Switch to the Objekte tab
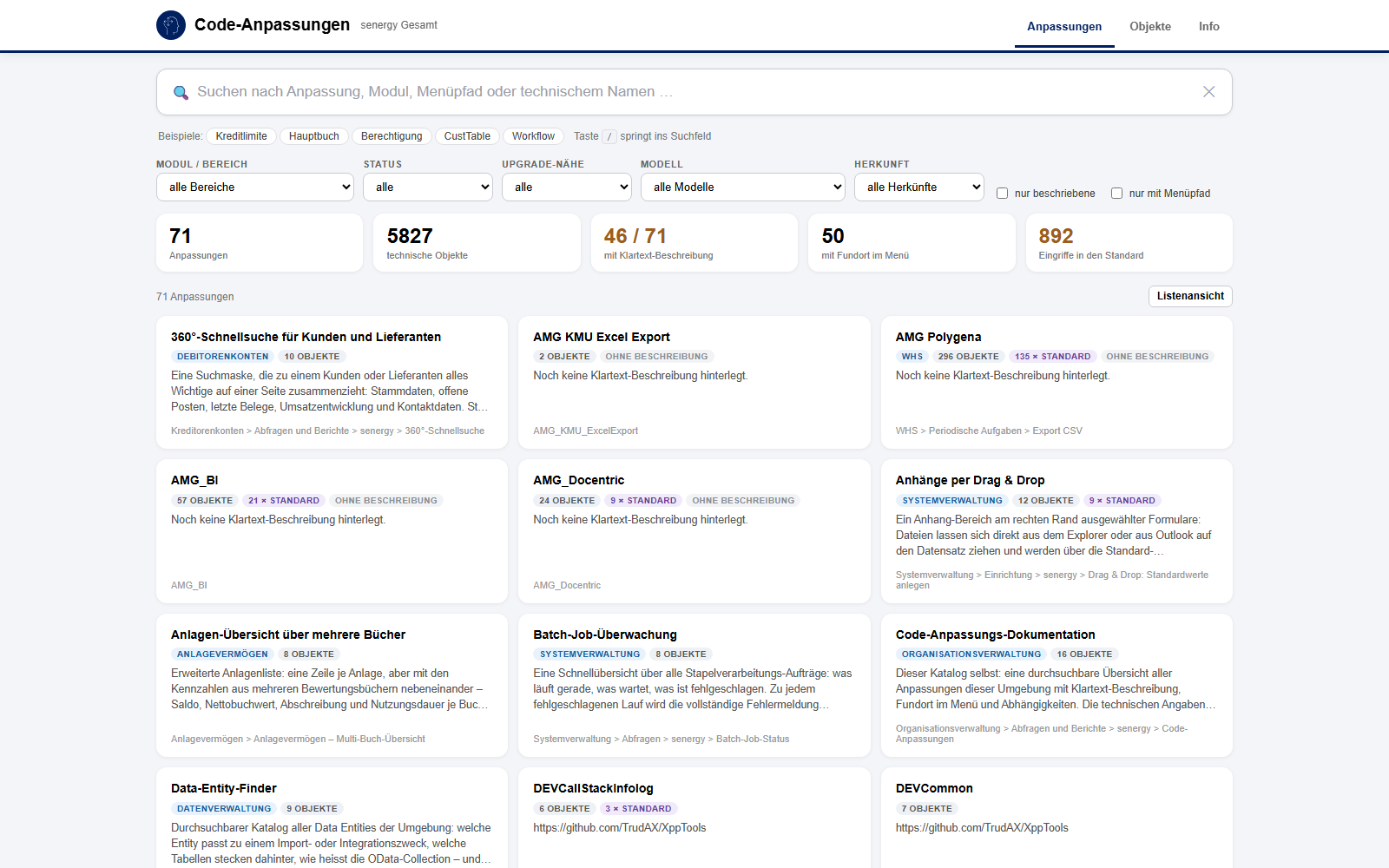This screenshot has height=868, width=1389. point(1150,27)
